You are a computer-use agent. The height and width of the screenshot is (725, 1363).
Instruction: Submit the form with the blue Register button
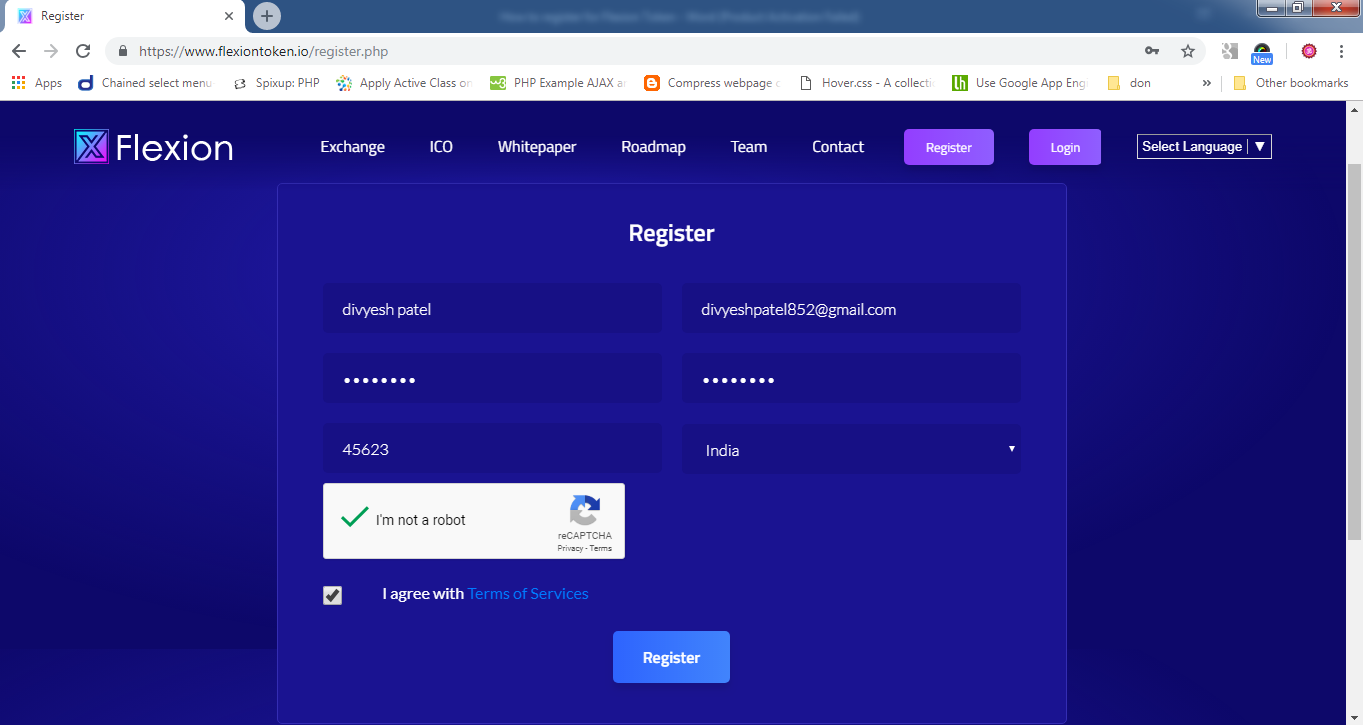(671, 657)
